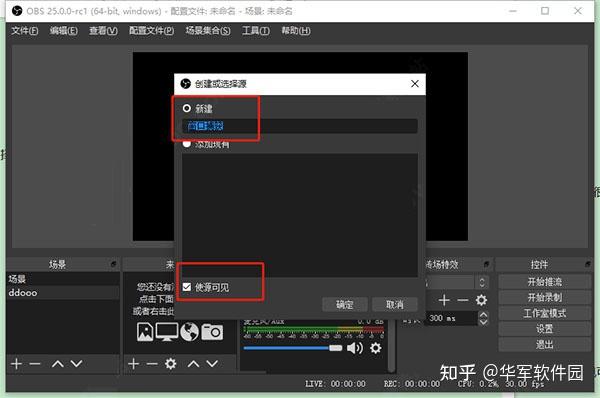Open audio mixer settings gear
The width and height of the screenshot is (600, 398).
376,348
